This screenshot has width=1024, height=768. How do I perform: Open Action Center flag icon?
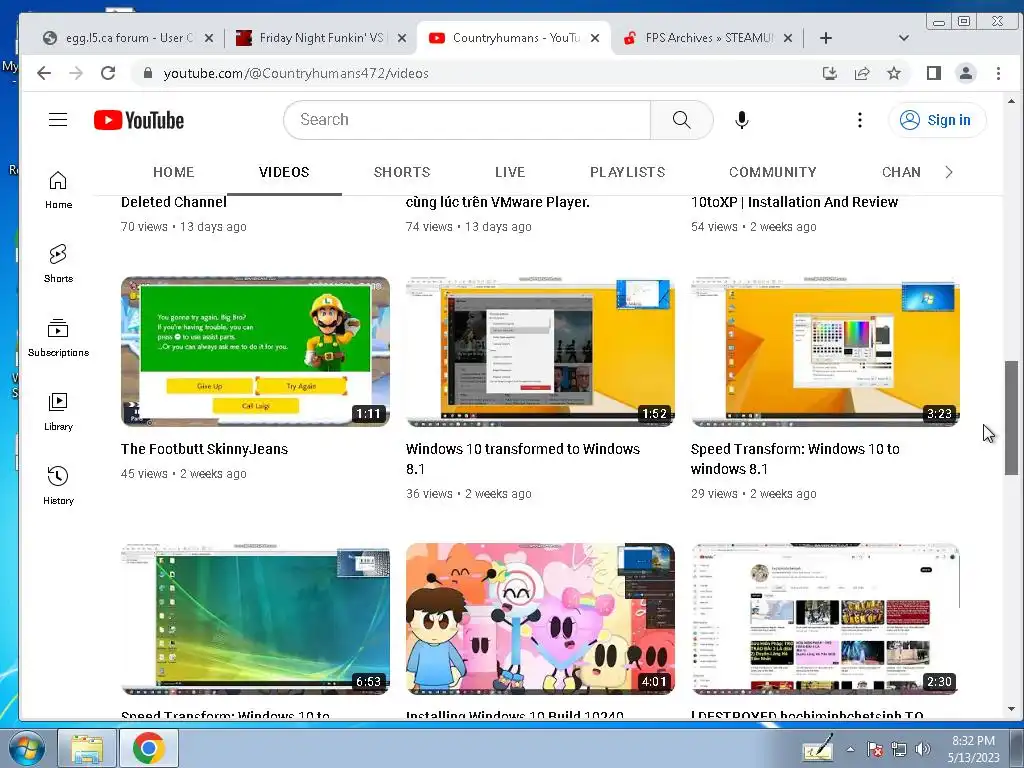click(874, 749)
